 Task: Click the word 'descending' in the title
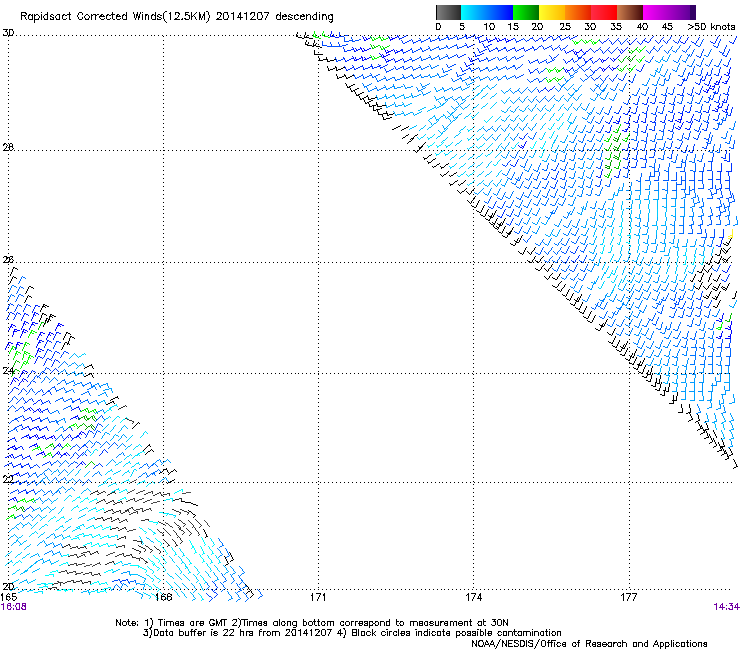pos(304,17)
